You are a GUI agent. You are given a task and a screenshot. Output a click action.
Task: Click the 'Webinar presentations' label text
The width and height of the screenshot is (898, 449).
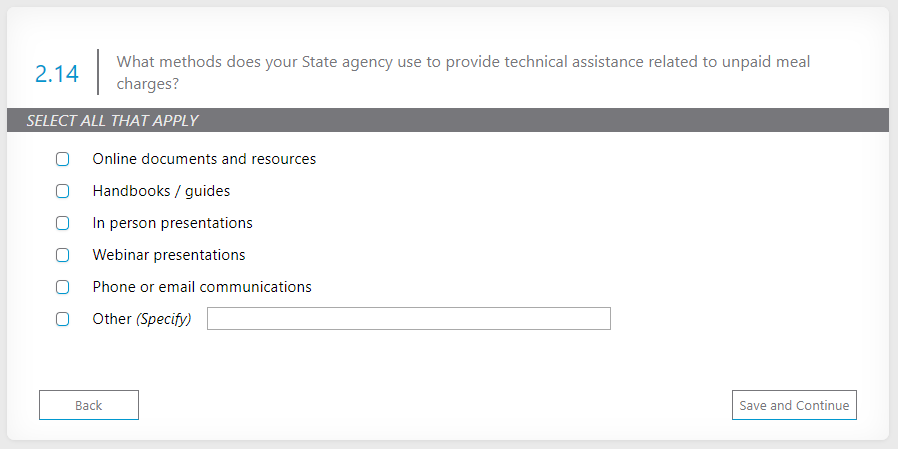click(x=169, y=255)
